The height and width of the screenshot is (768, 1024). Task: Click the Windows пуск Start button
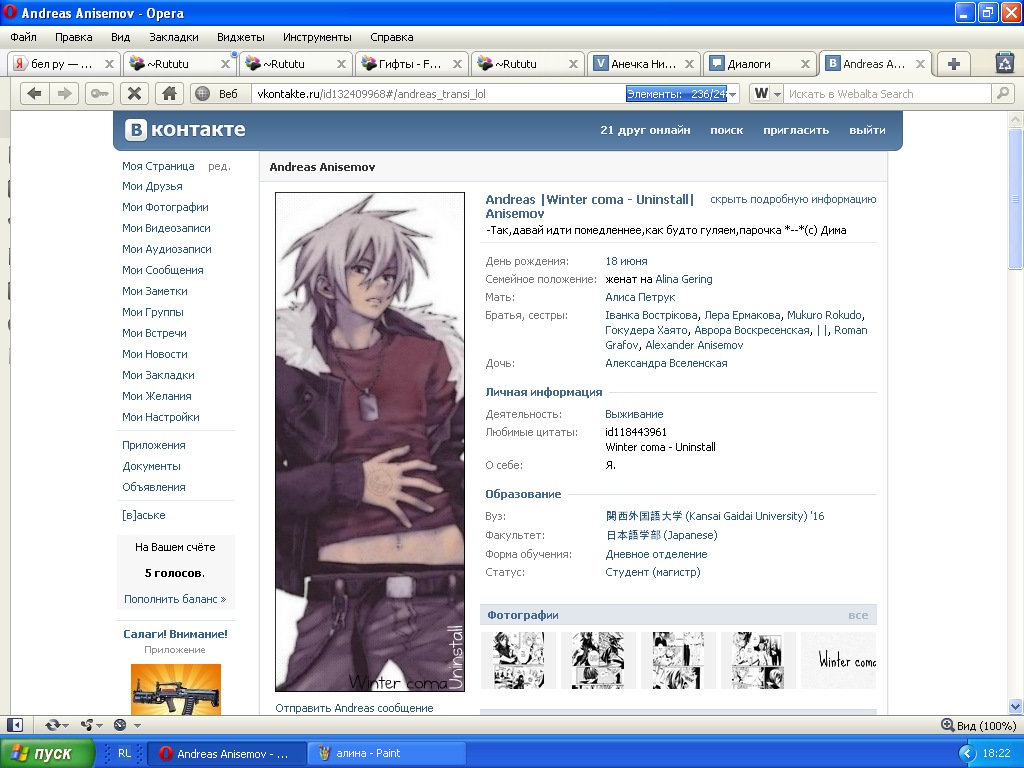pyautogui.click(x=48, y=754)
